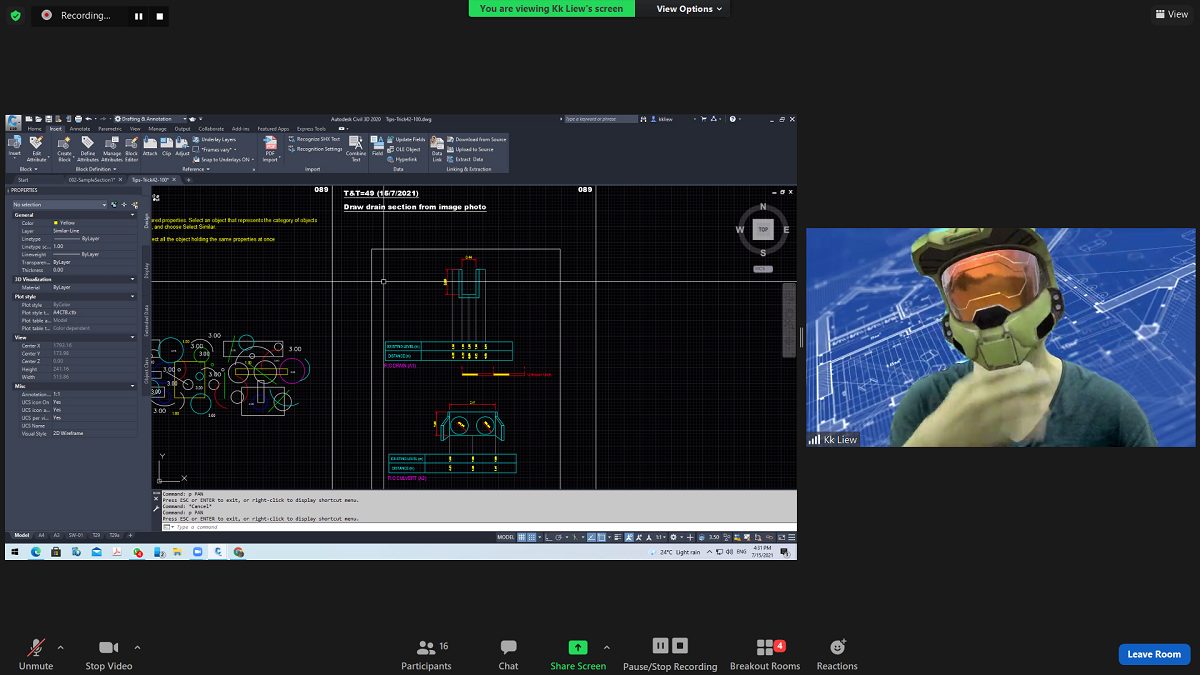Collapse the Plot style section
The height and width of the screenshot is (675, 1200).
[x=133, y=297]
